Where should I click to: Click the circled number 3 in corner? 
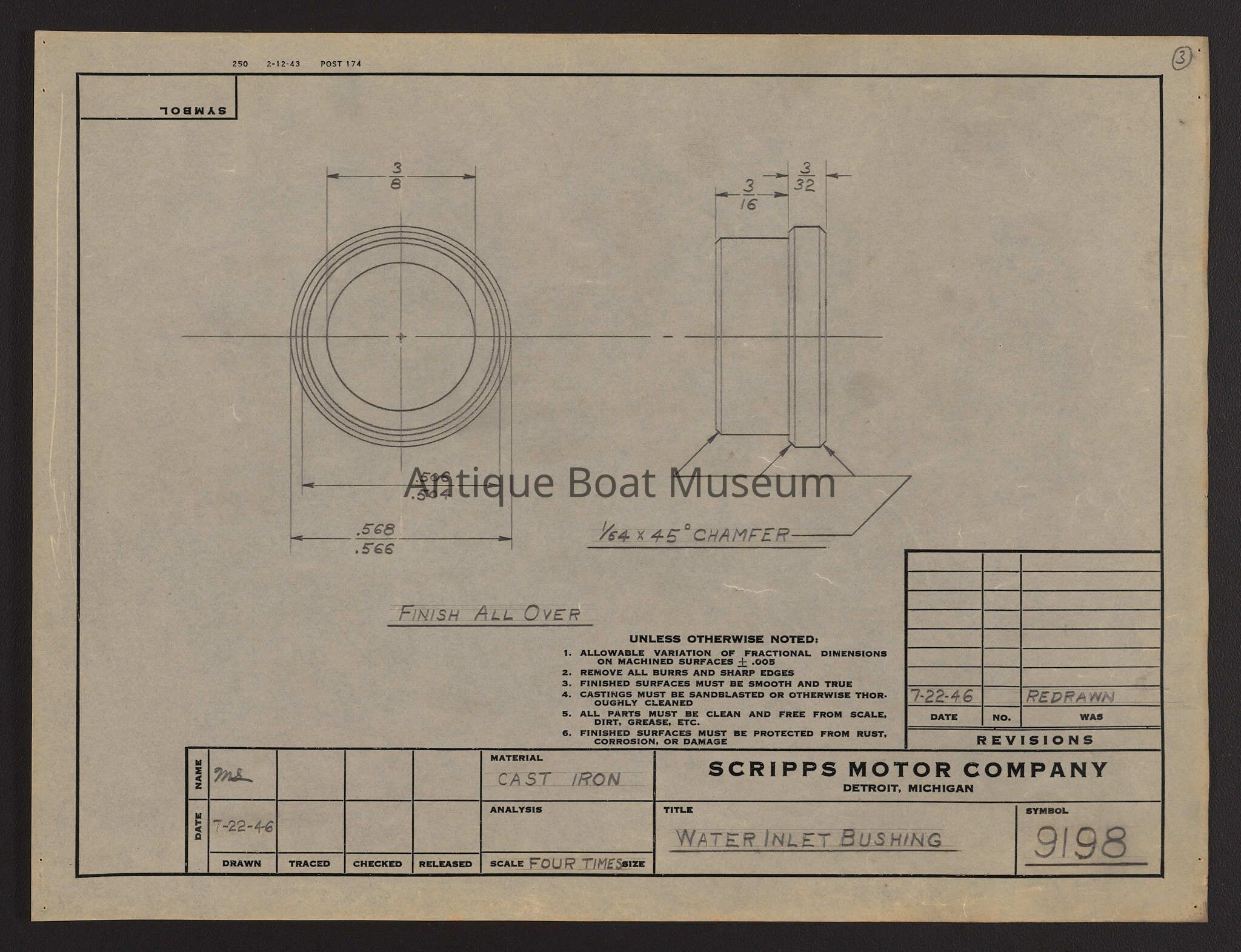1182,59
